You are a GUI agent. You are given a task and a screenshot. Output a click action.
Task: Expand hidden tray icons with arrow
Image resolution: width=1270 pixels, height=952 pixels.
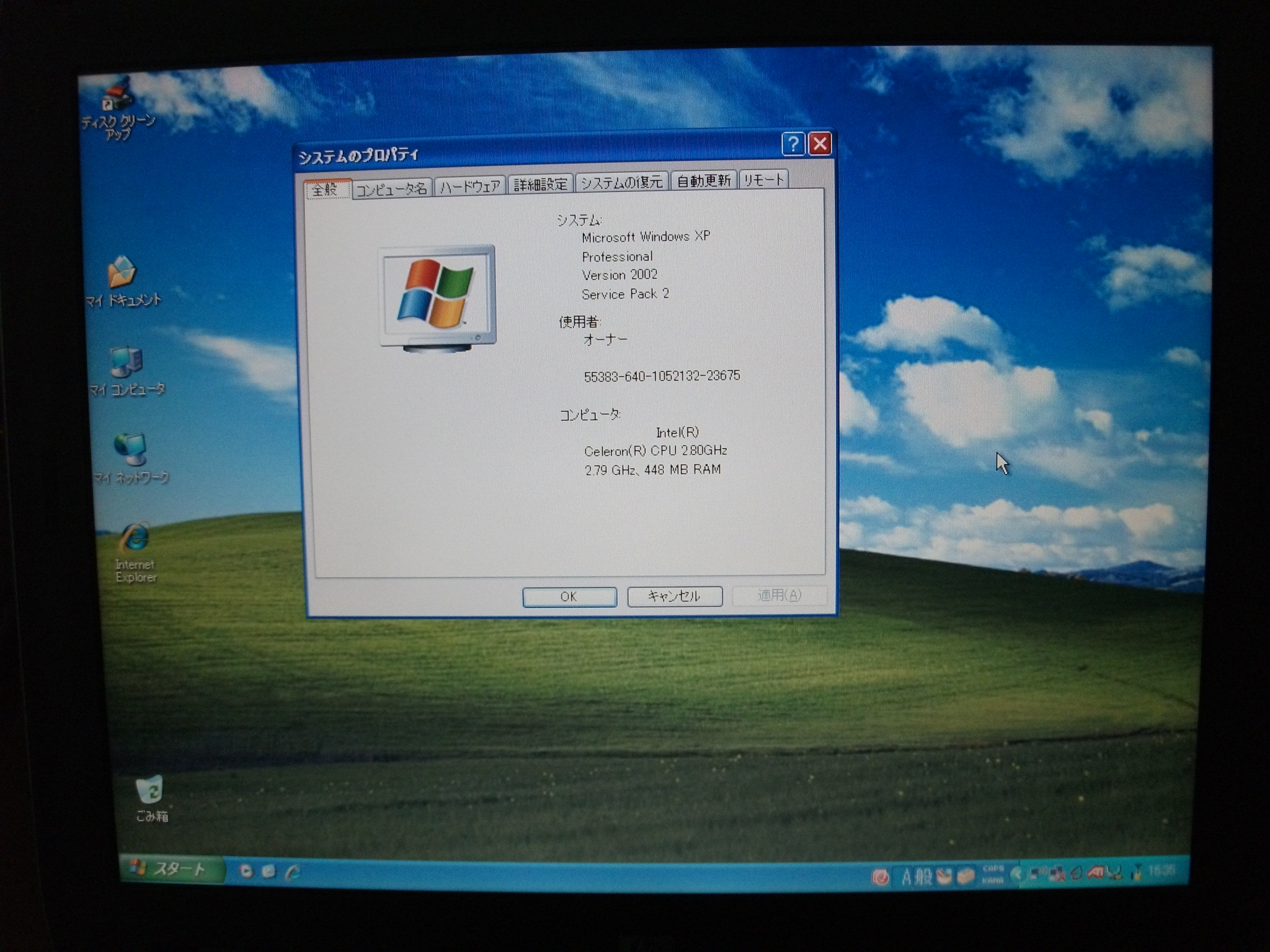(x=1016, y=875)
